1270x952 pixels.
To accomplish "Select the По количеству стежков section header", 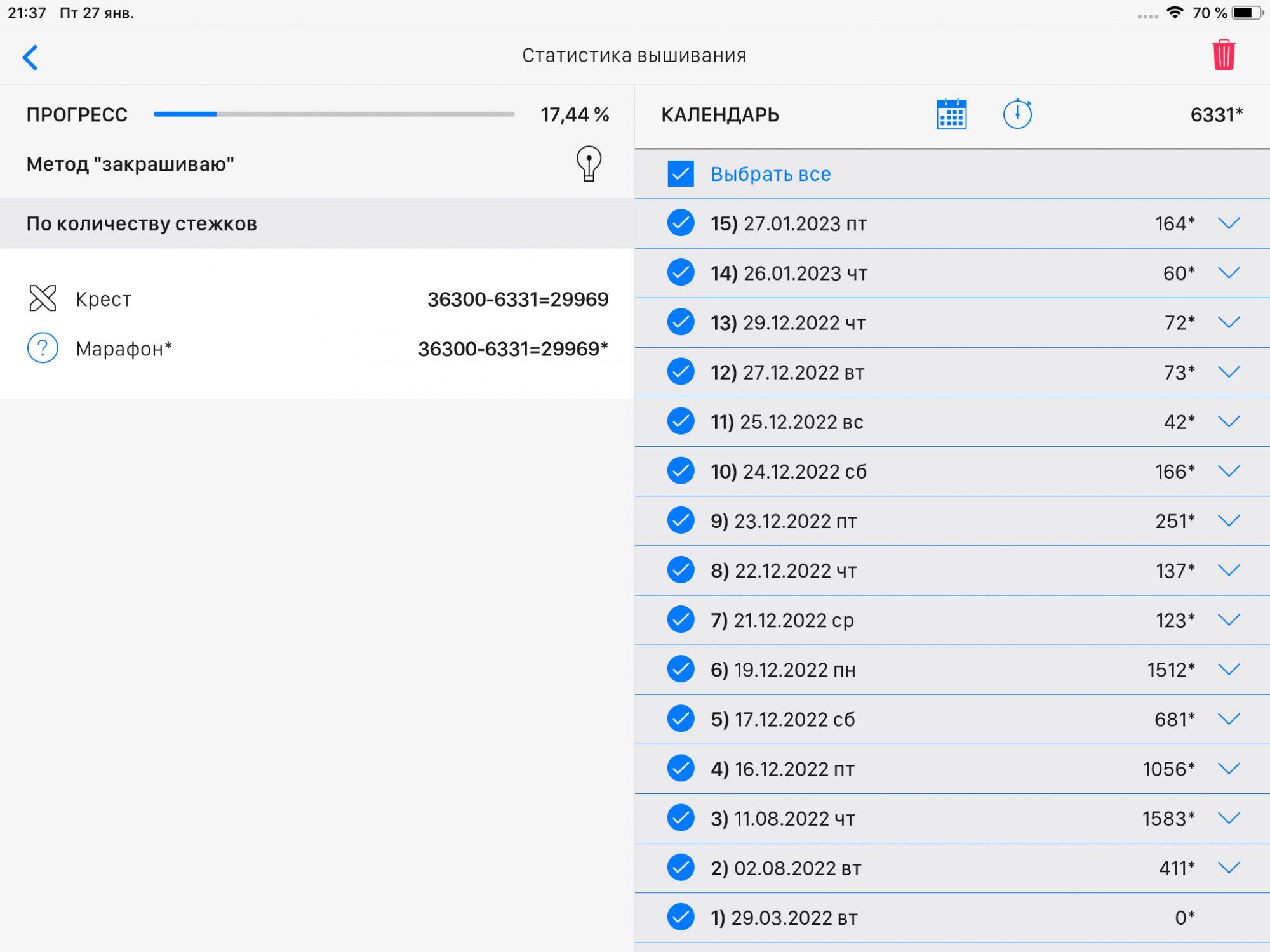I will 142,223.
